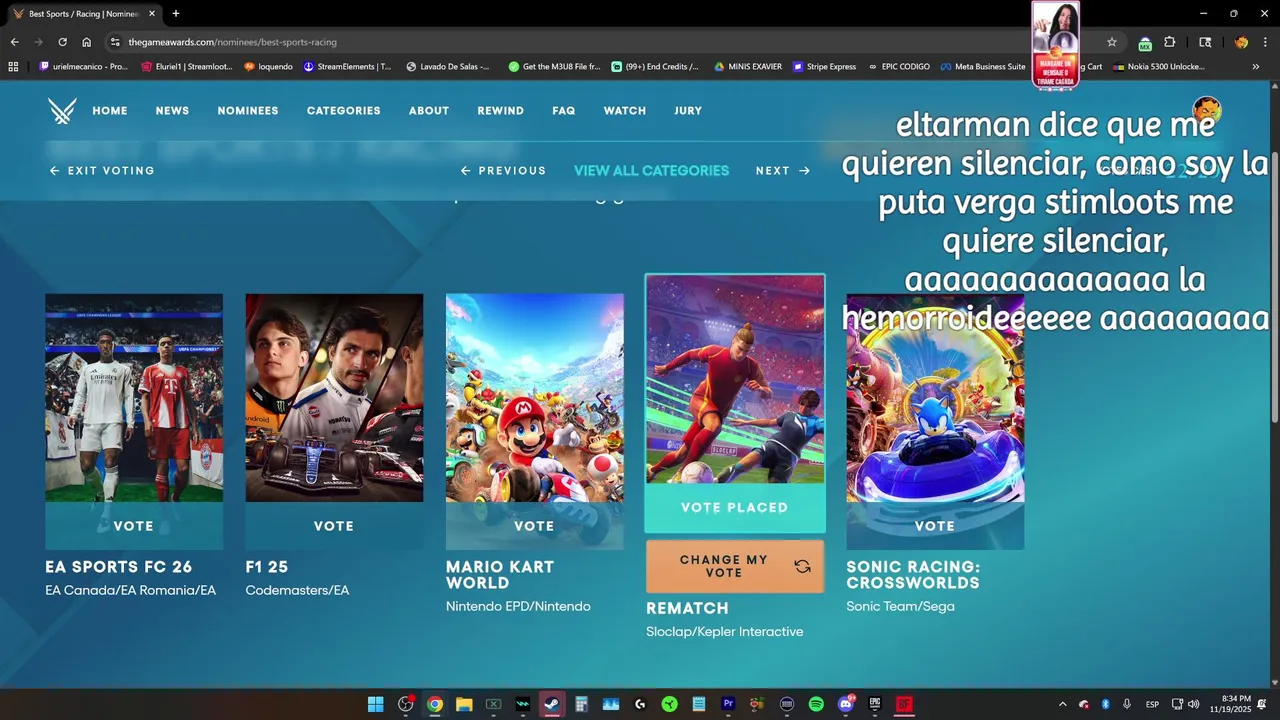Open the Calculator taskbar icon

point(581,704)
